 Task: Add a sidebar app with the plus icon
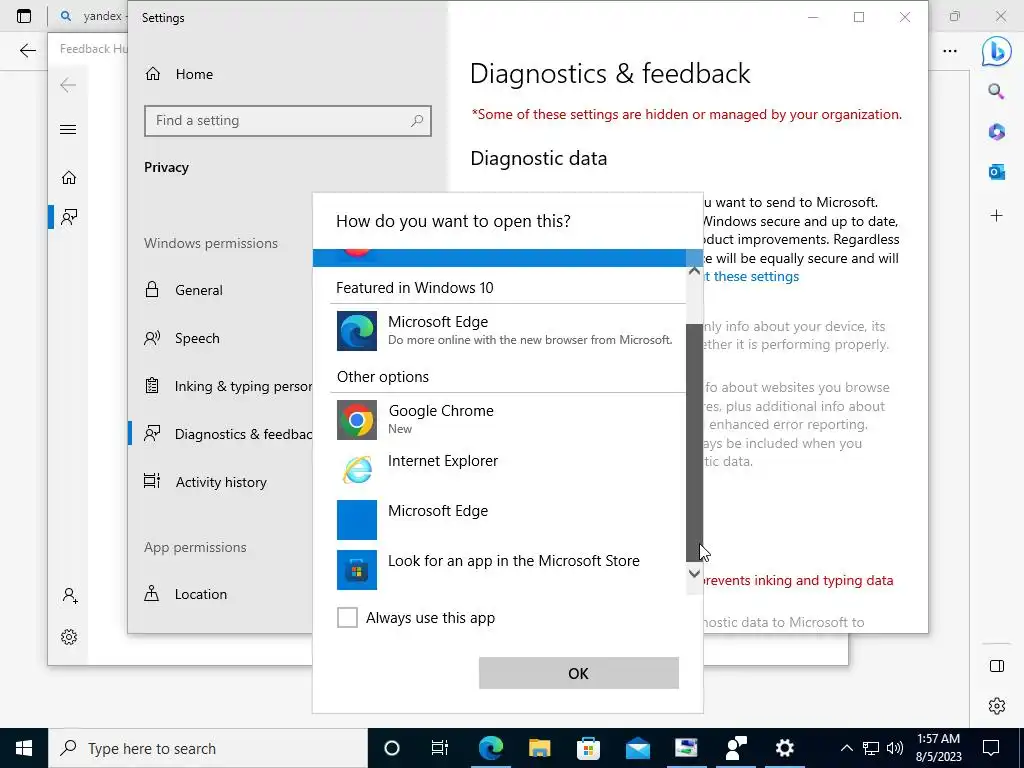[996, 216]
